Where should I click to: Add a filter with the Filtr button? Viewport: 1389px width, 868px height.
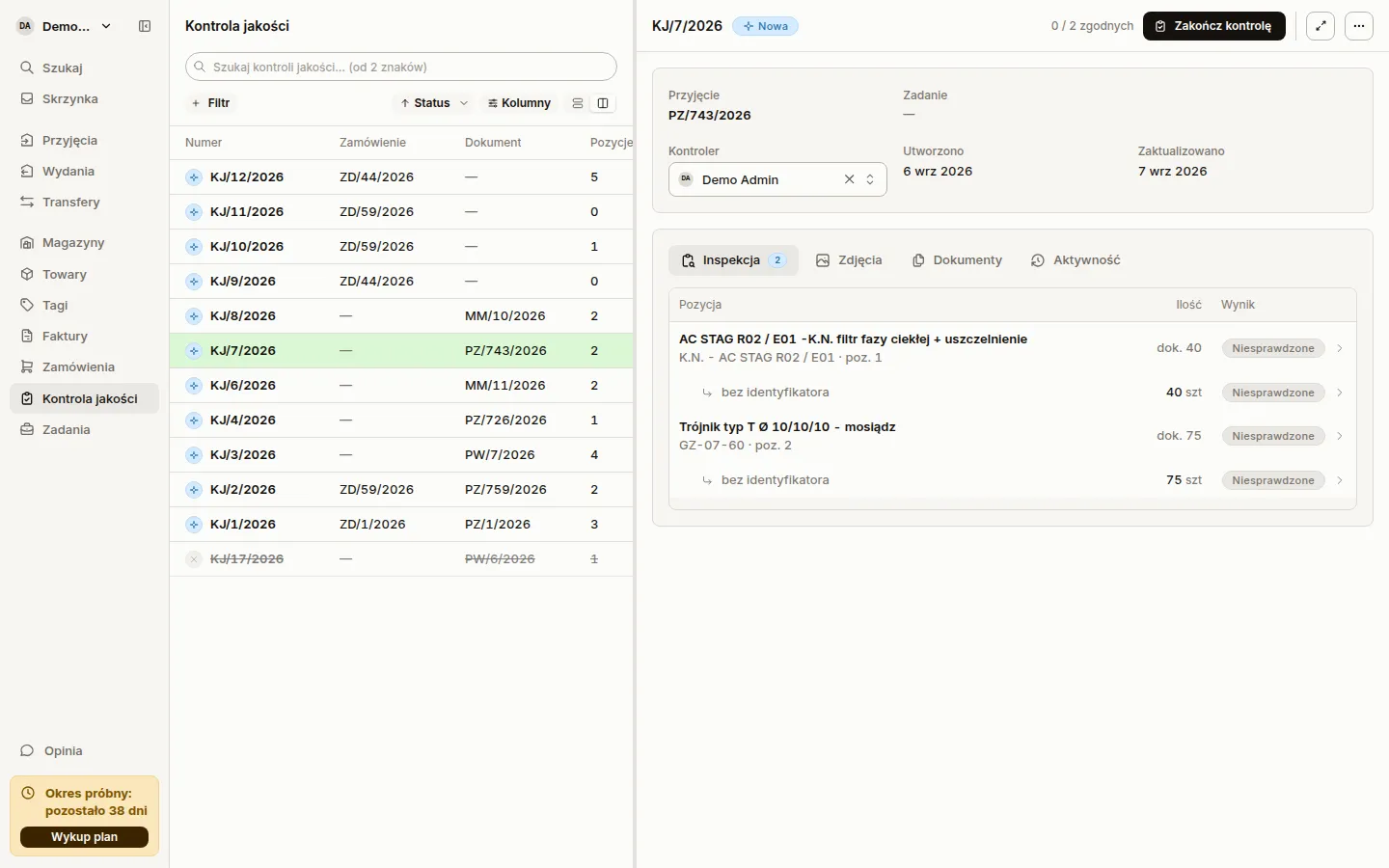(x=210, y=103)
